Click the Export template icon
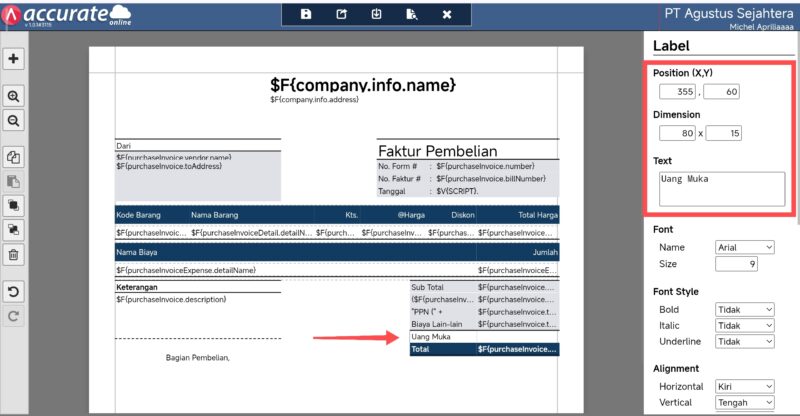The image size is (800, 416). coord(341,15)
